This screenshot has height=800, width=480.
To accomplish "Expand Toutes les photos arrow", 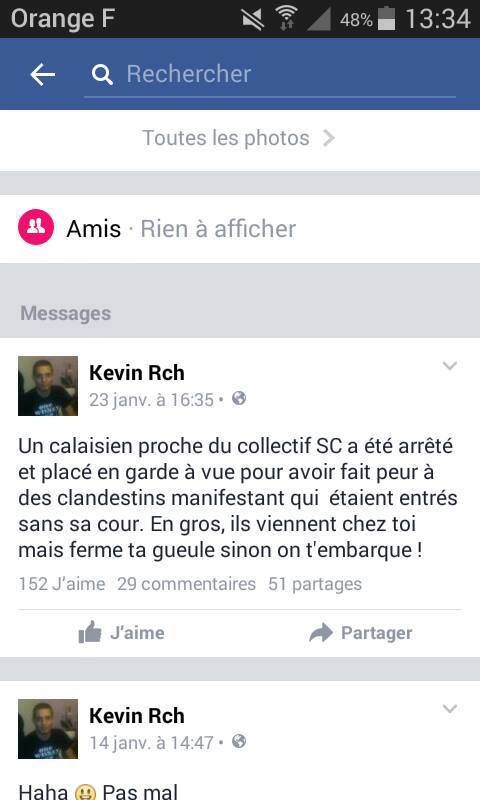I will coord(329,138).
